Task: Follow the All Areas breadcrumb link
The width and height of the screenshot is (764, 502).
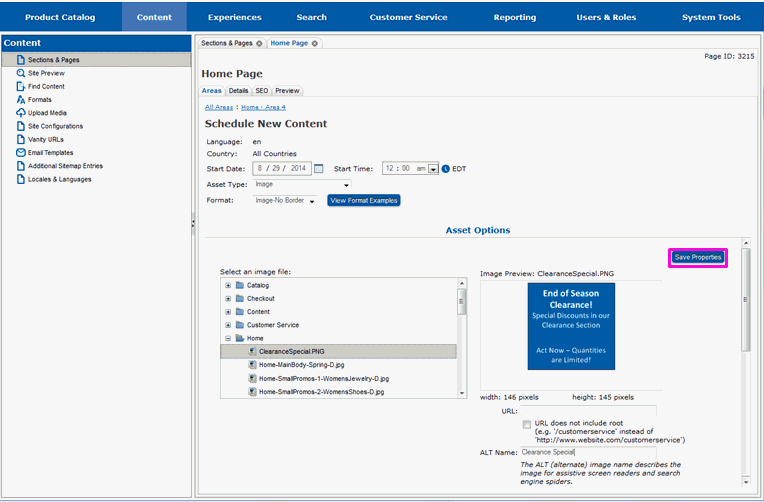Action: coord(219,107)
